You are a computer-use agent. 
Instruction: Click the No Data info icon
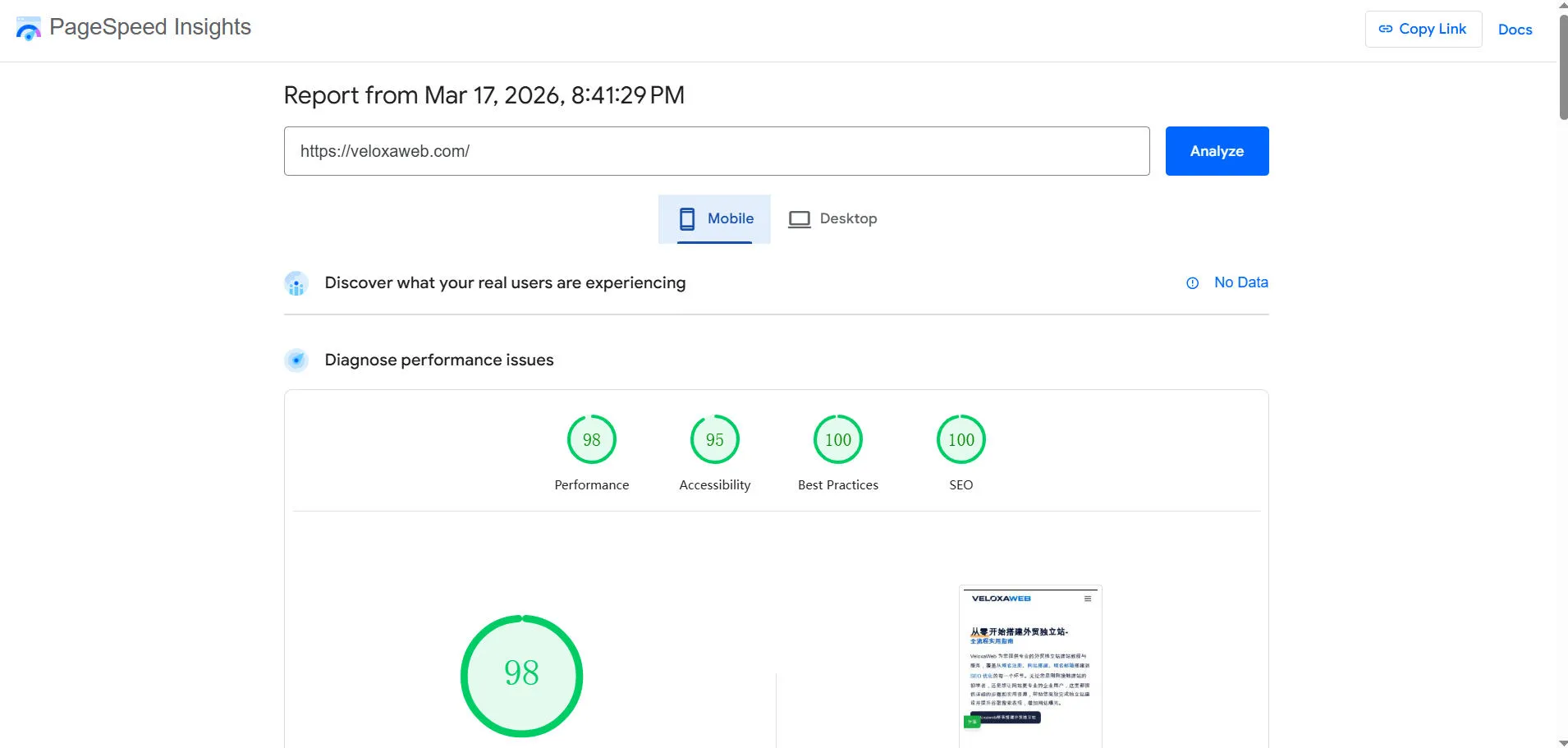pyautogui.click(x=1192, y=283)
